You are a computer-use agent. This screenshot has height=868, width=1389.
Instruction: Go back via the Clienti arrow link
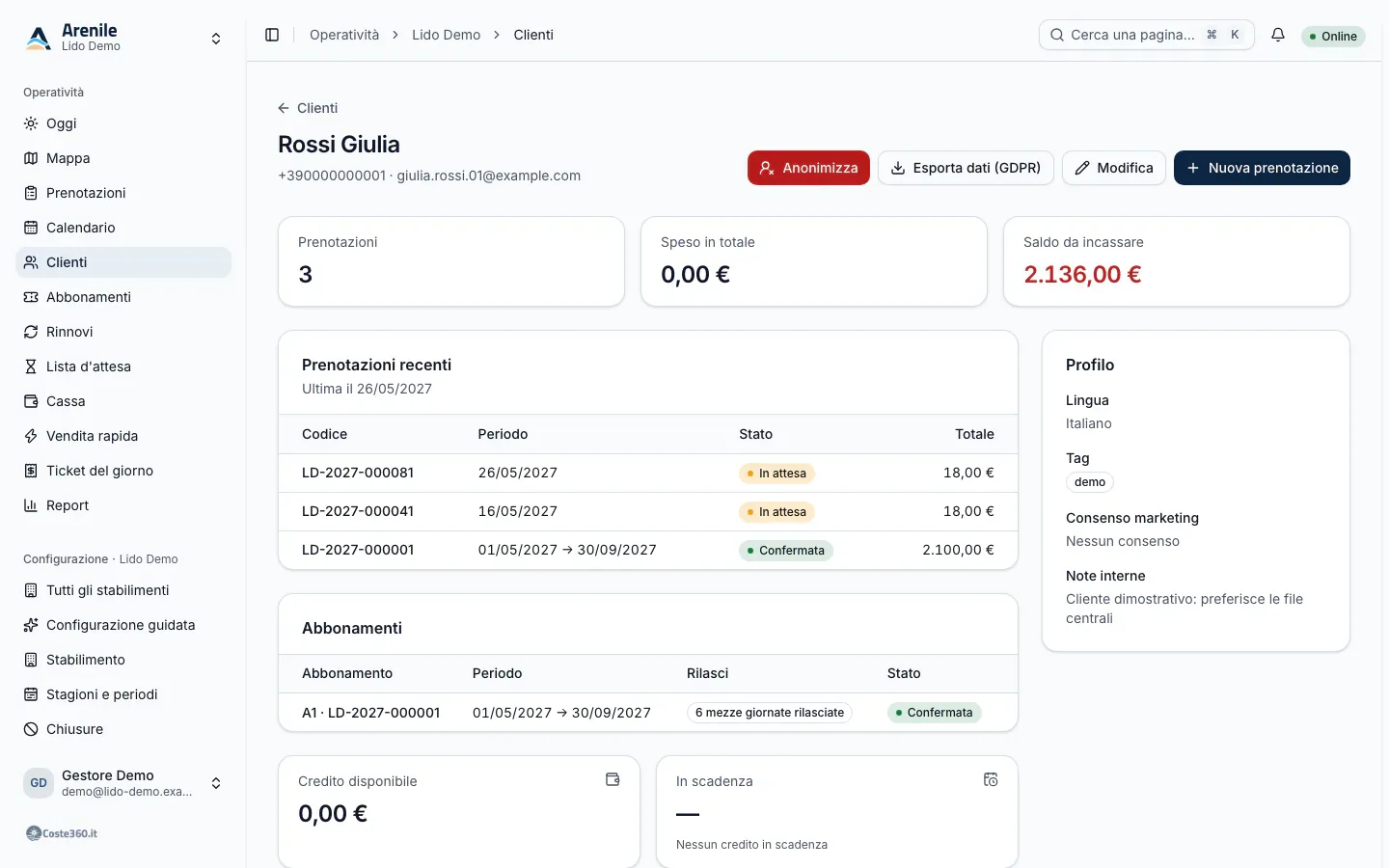coord(308,108)
